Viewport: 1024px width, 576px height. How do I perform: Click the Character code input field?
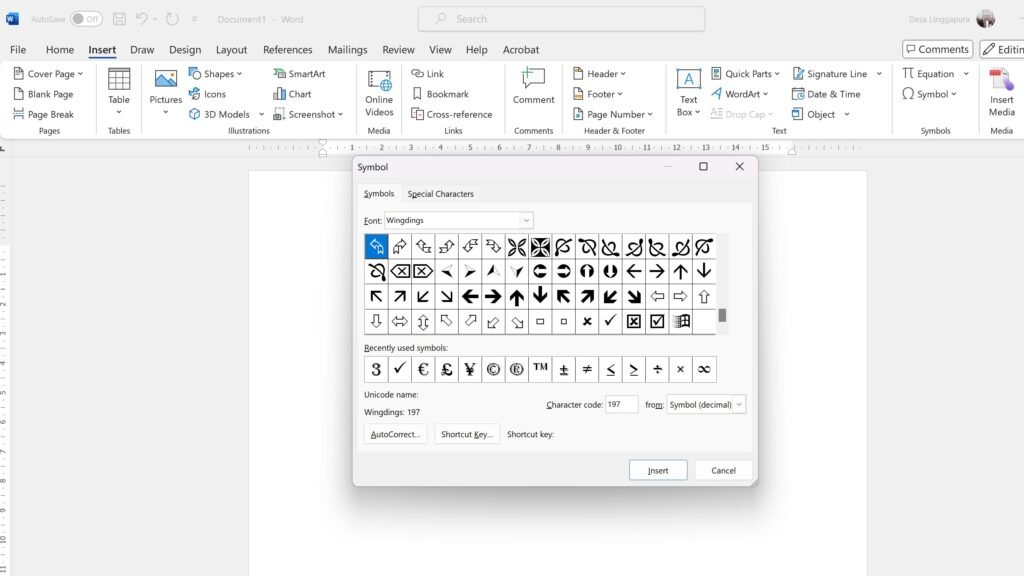(621, 405)
